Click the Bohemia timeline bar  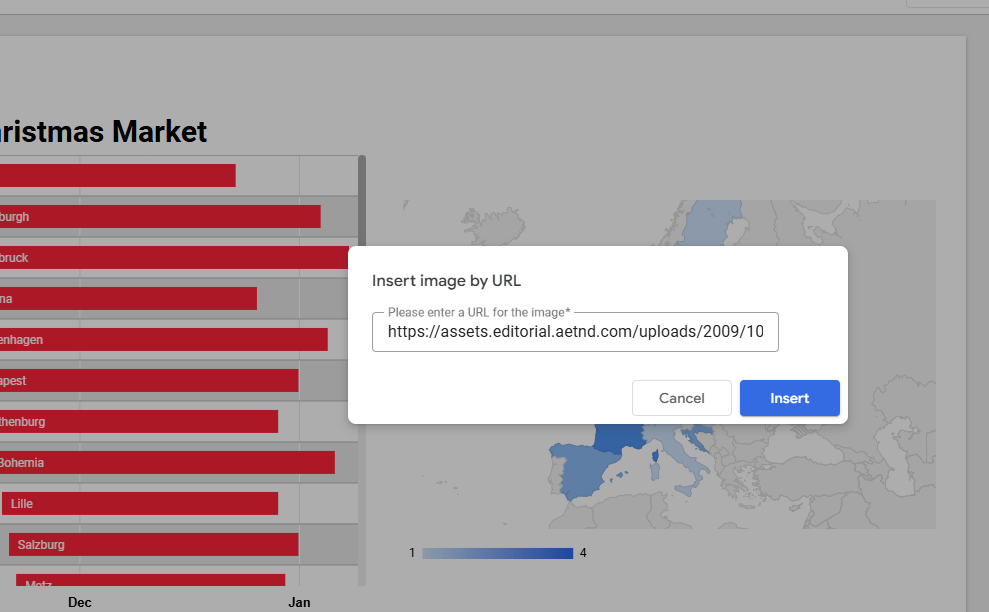coord(166,463)
